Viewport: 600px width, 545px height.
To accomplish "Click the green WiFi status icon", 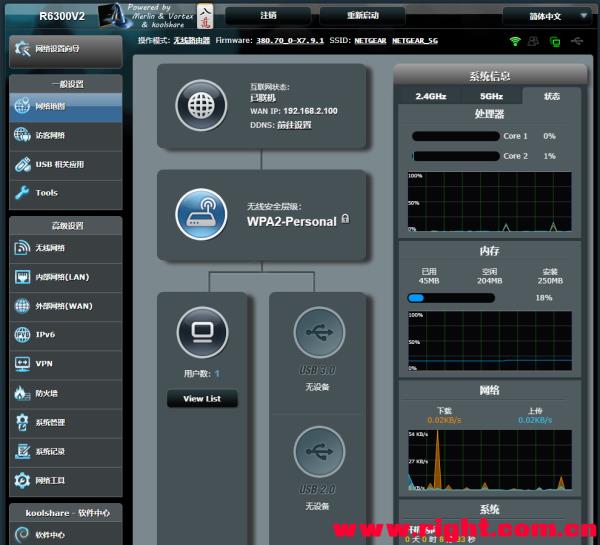I will [515, 41].
